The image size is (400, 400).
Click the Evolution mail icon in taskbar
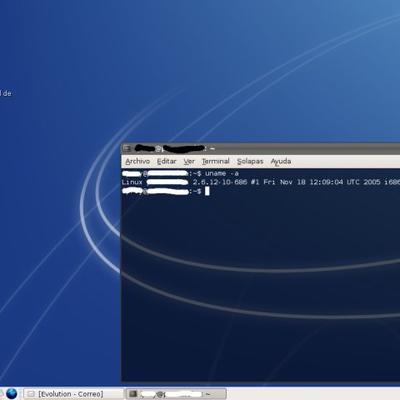point(31,394)
